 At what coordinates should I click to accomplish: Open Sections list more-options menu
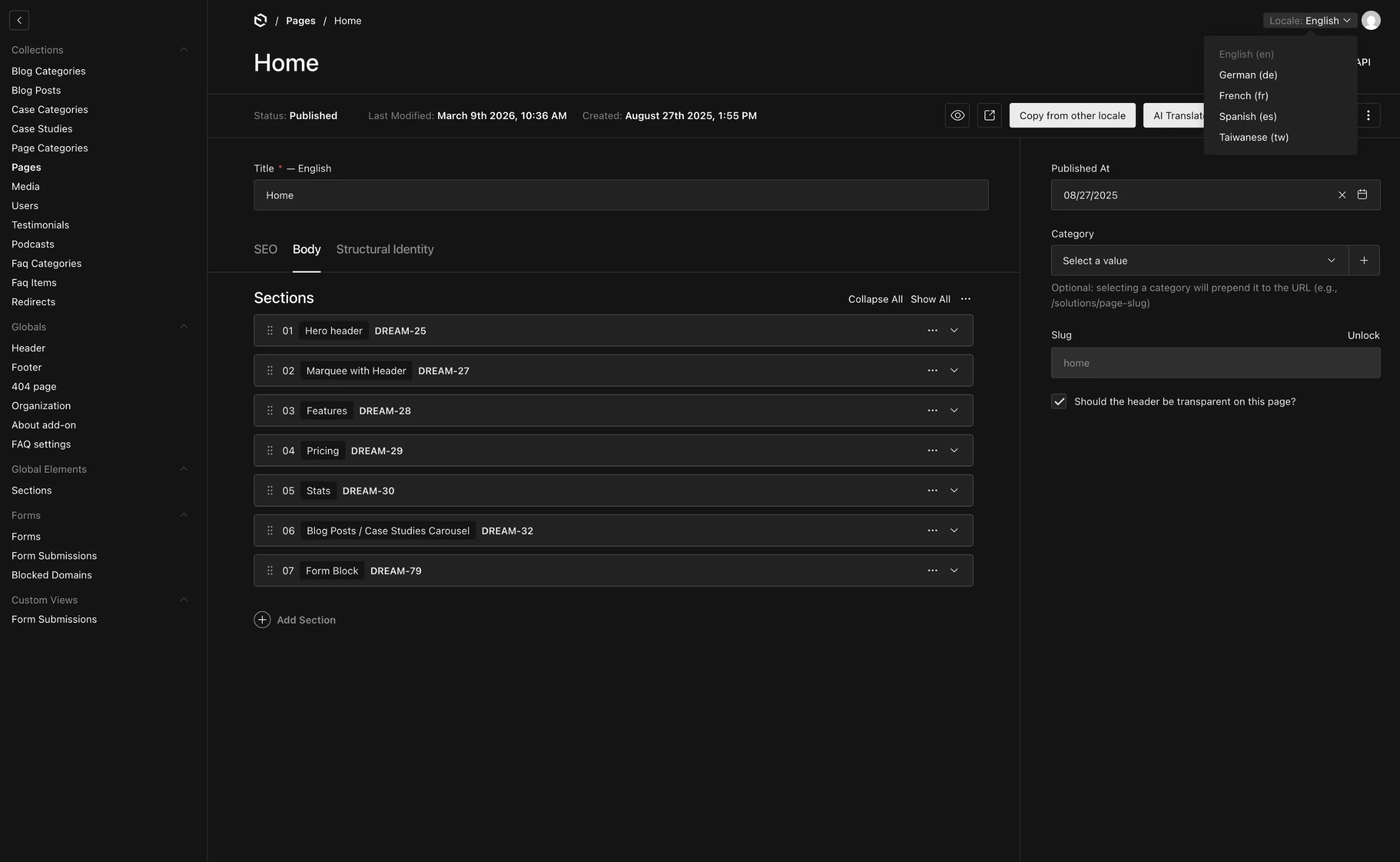click(965, 299)
